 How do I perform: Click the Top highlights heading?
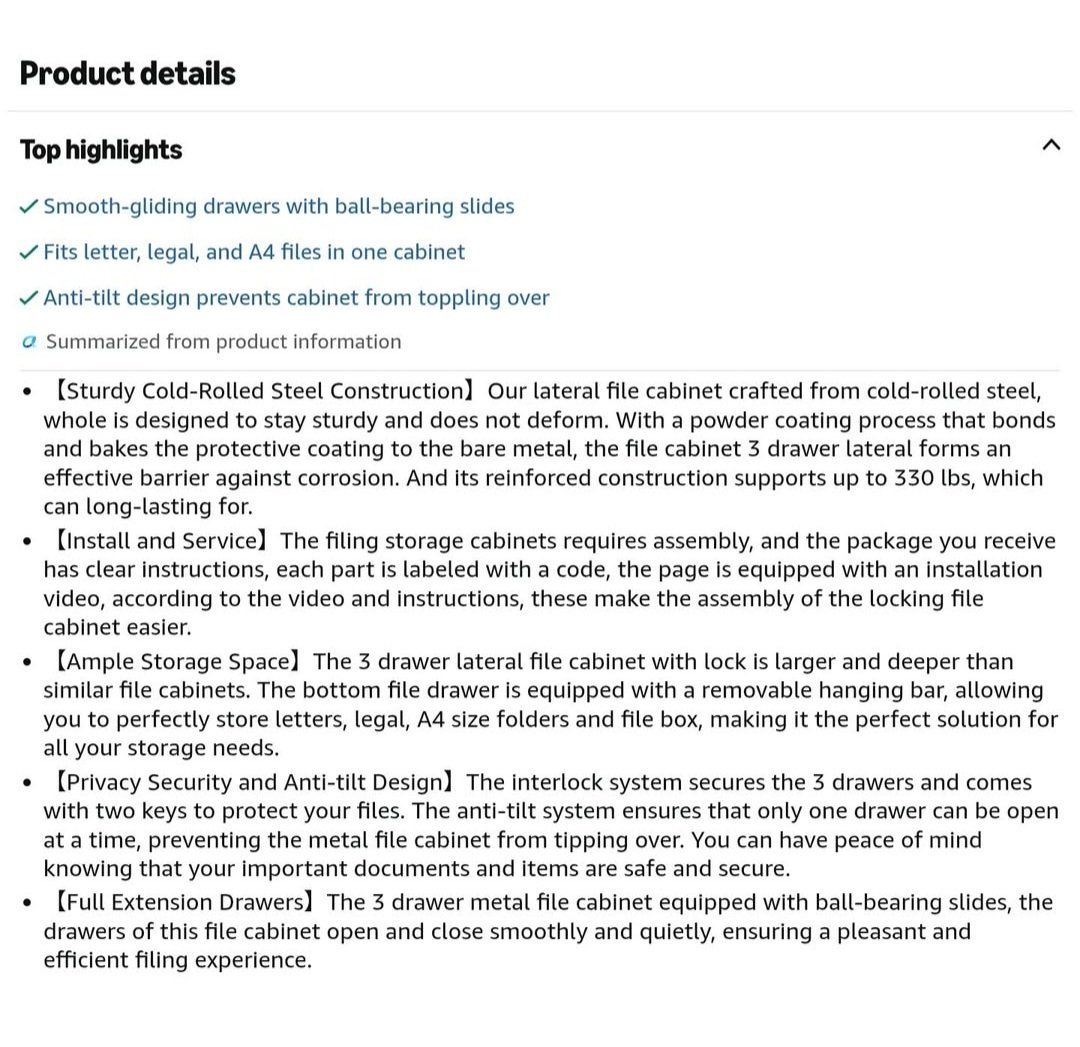(x=101, y=149)
